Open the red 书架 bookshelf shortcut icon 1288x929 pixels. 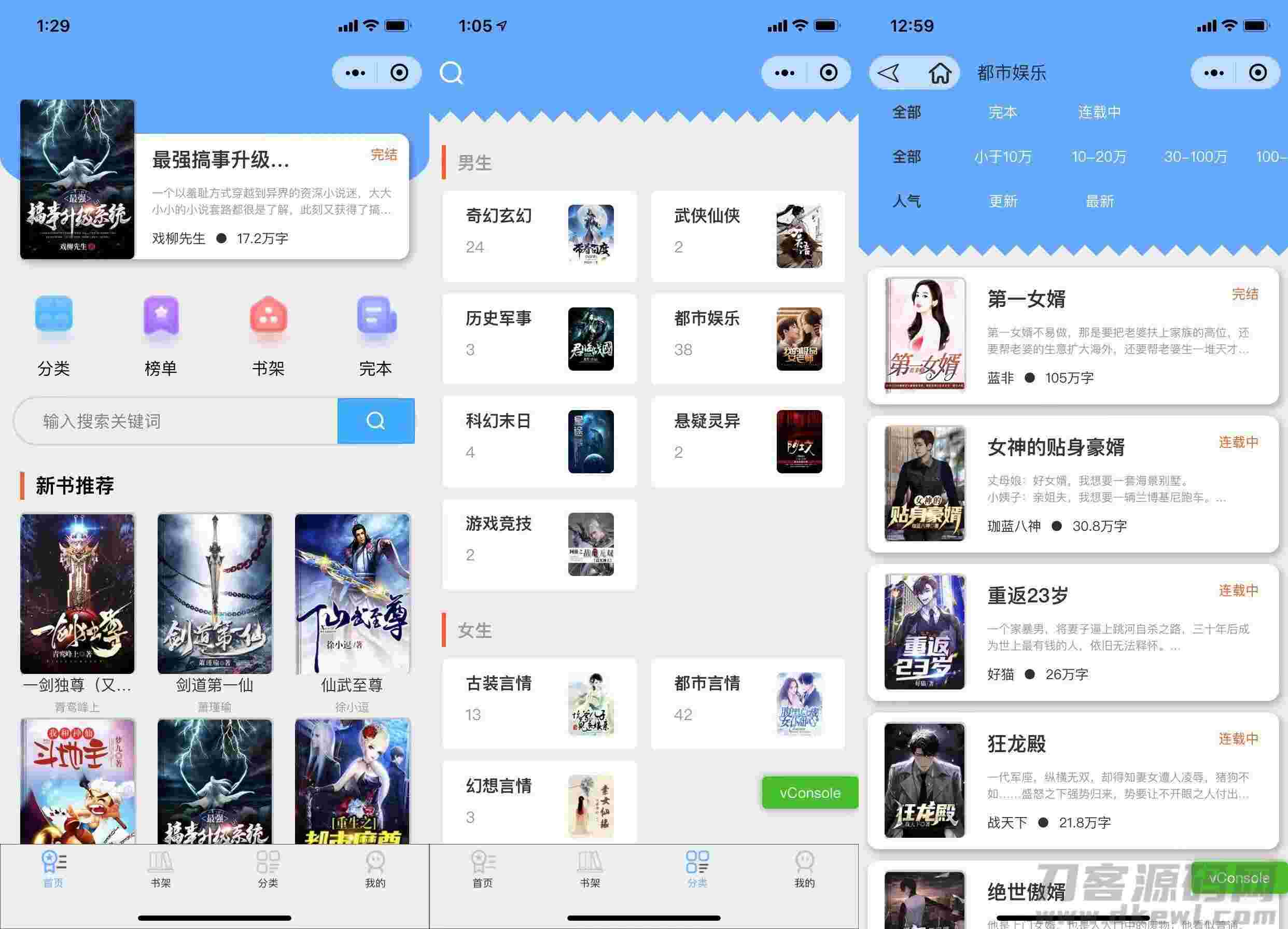(268, 315)
